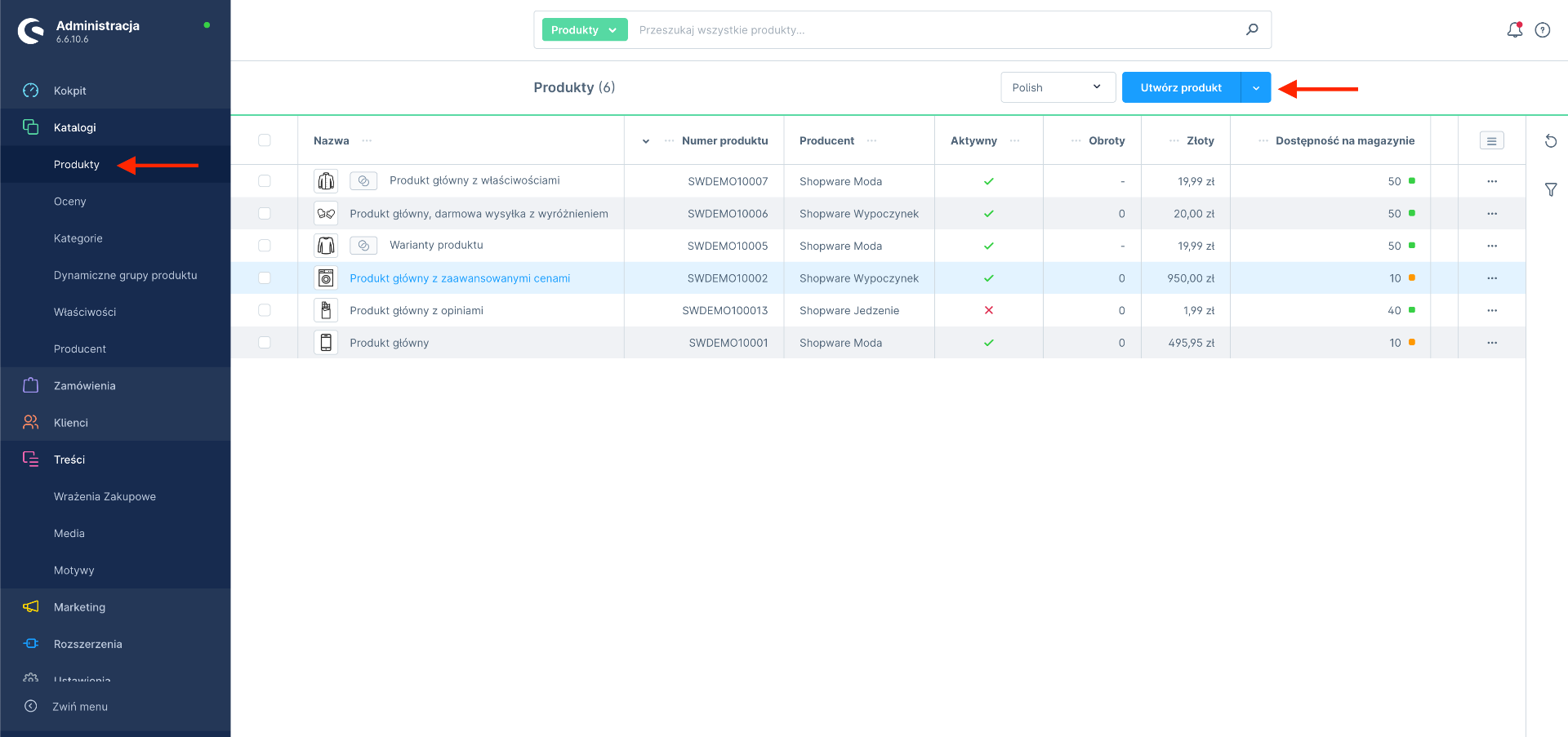Open Zamówienia menu in sidebar
Screen dimensions: 1568x737
pos(85,386)
